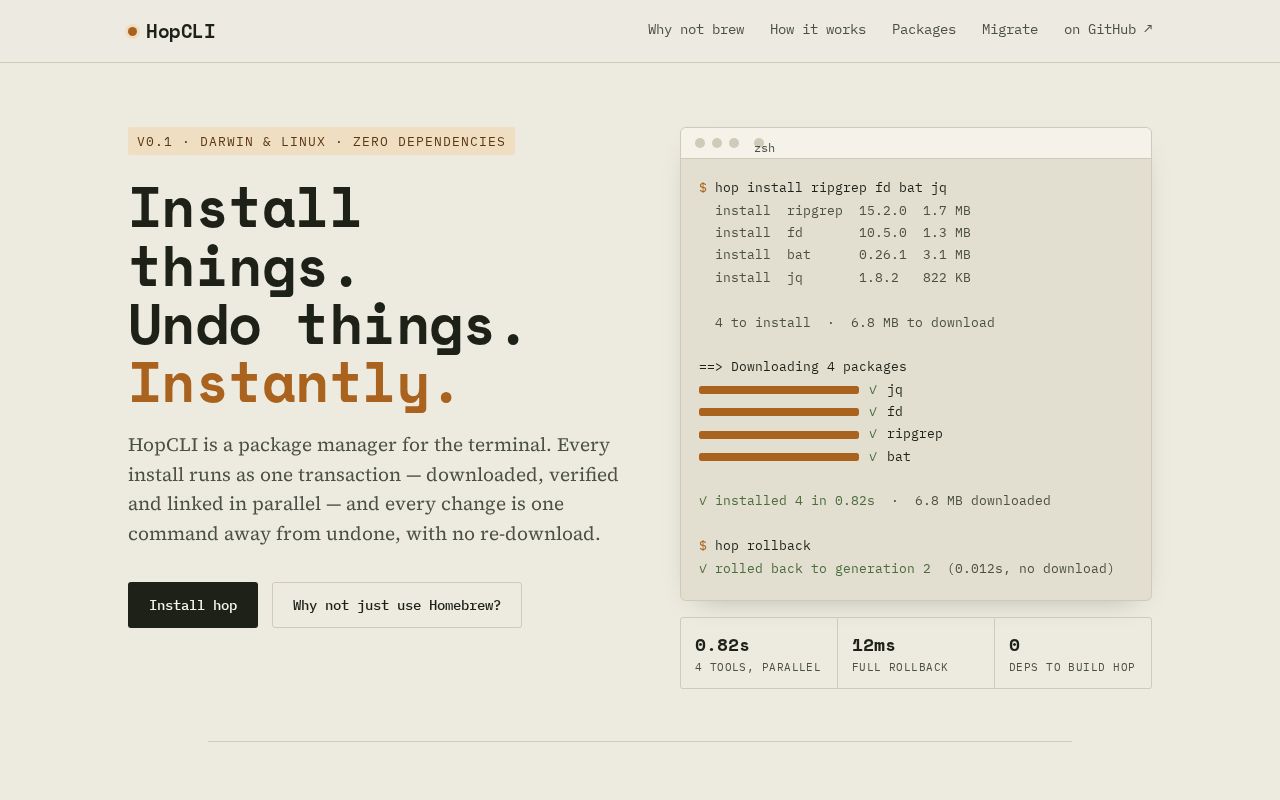The height and width of the screenshot is (800, 1280).
Task: Click the HopCLI description paragraph
Action: click(373, 489)
